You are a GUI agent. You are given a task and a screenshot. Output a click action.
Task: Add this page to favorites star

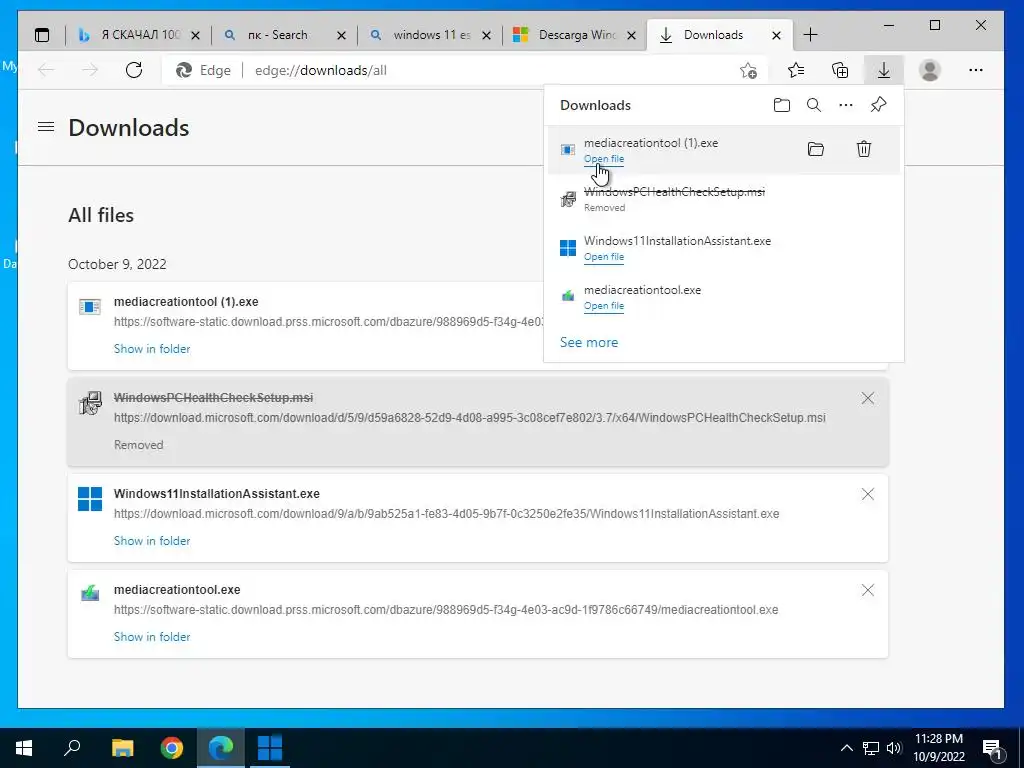748,70
